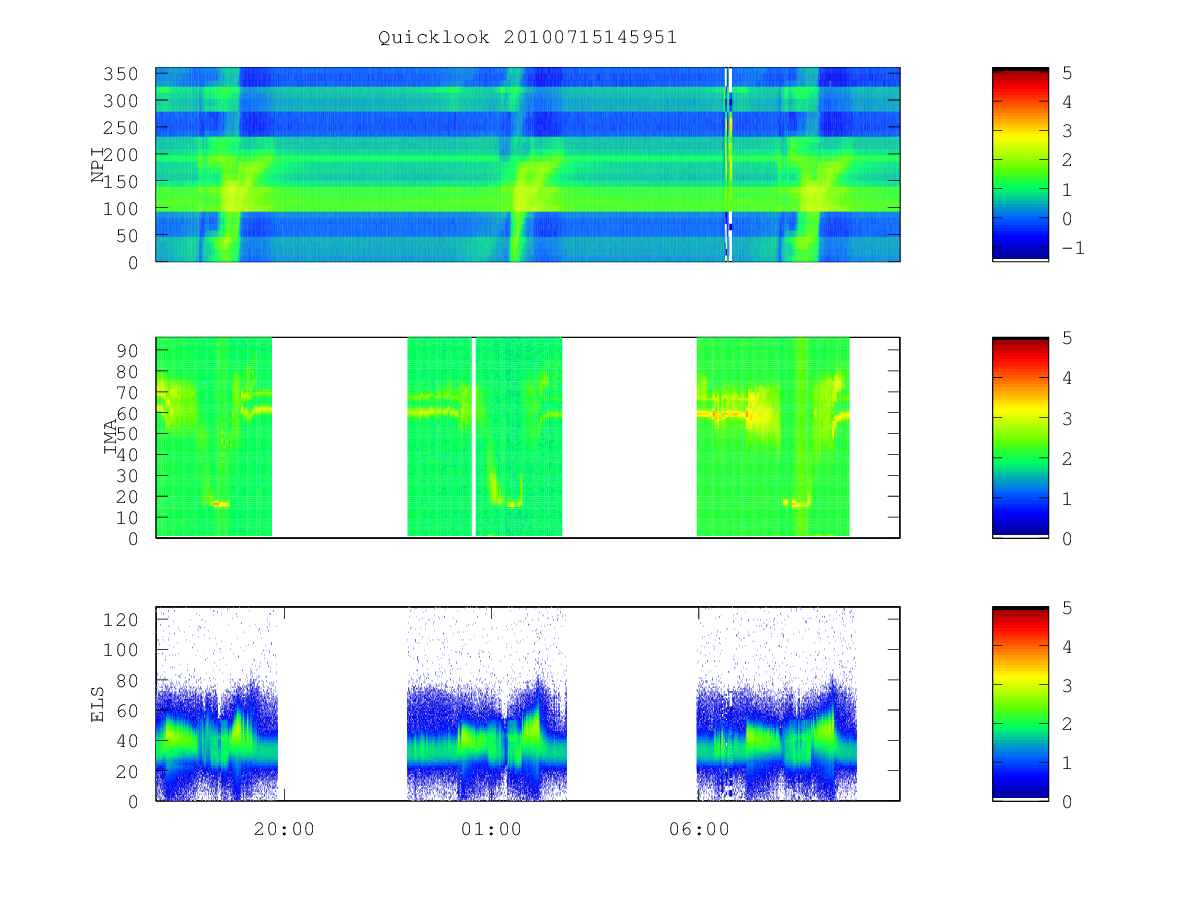Image resolution: width=1200 pixels, height=900 pixels.
Task: Click the IMA panel rainbow colorbar
Action: (x=1020, y=437)
